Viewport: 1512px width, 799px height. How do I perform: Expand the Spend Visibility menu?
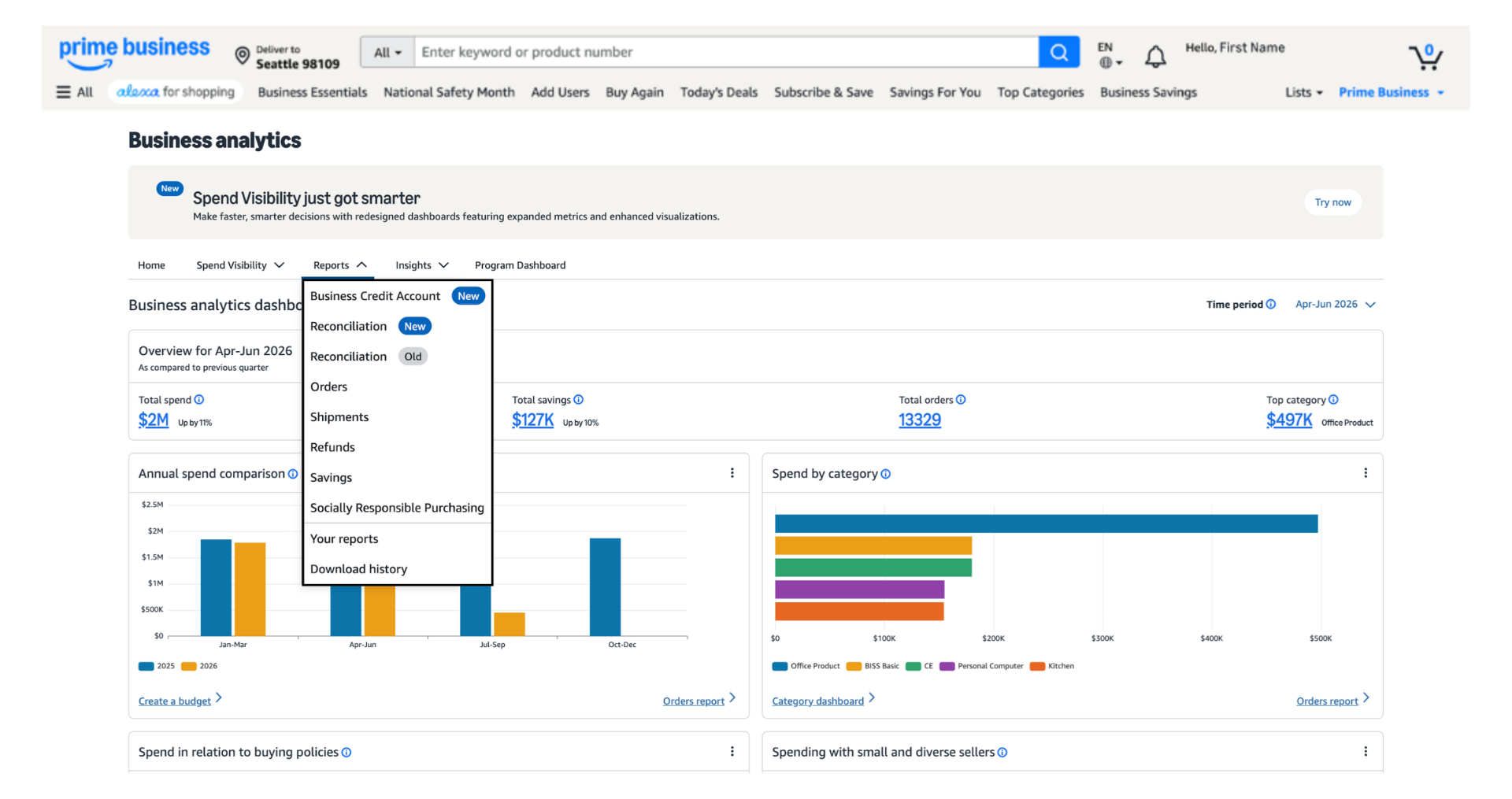[240, 265]
